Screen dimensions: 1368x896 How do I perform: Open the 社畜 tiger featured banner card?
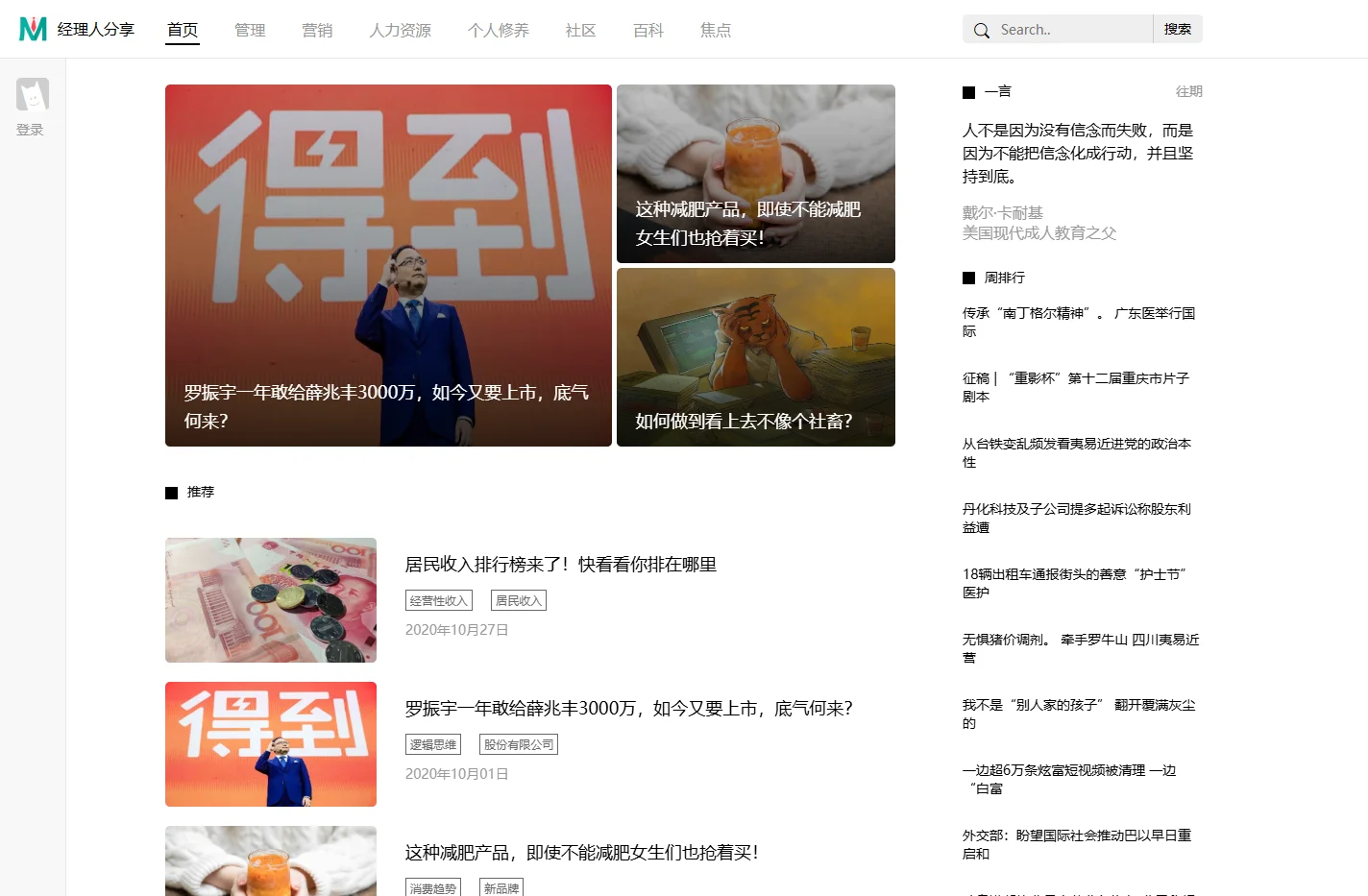(756, 357)
